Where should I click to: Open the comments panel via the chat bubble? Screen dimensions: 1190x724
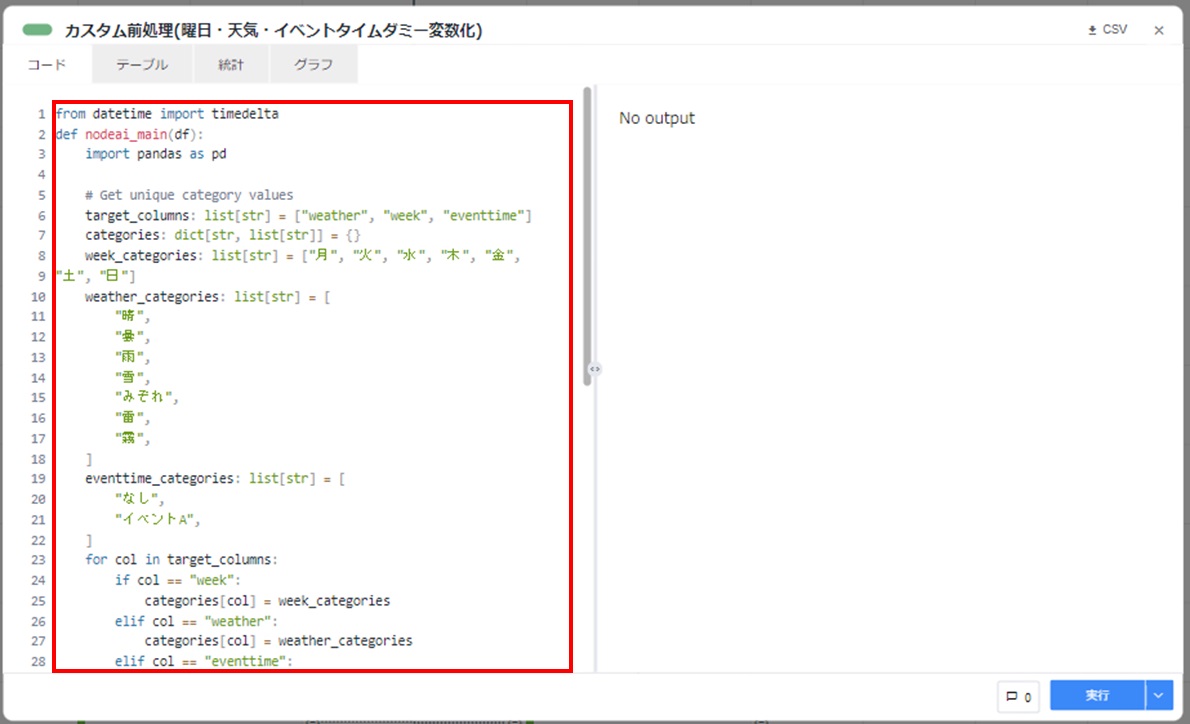[x=1017, y=696]
